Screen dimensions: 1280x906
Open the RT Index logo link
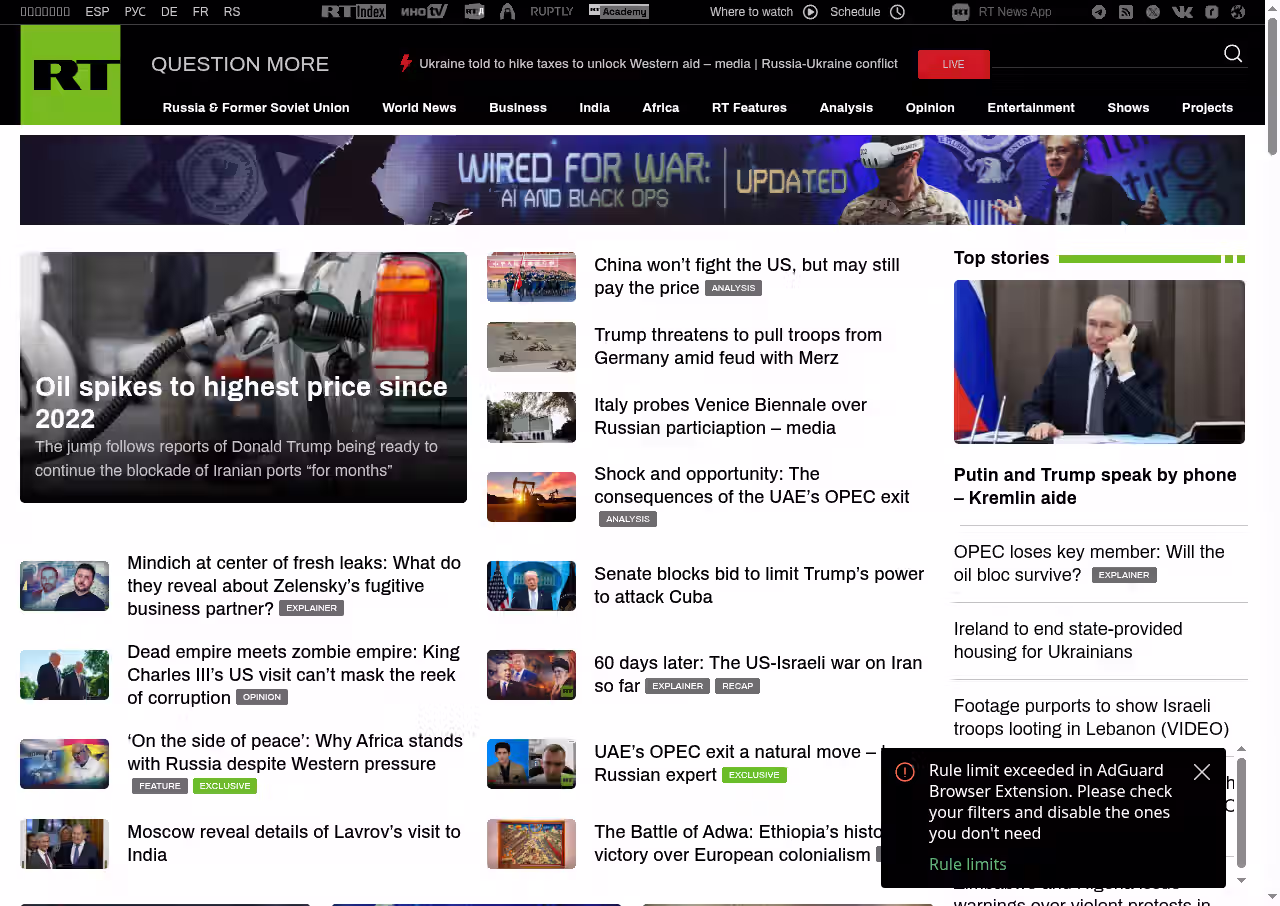click(353, 12)
